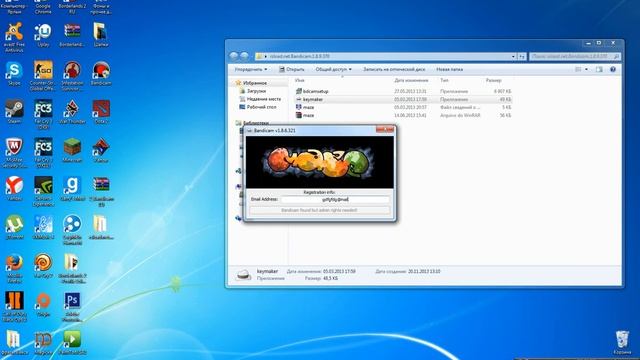
Task: Select the War Thunder desktop icon
Action: click(x=72, y=112)
